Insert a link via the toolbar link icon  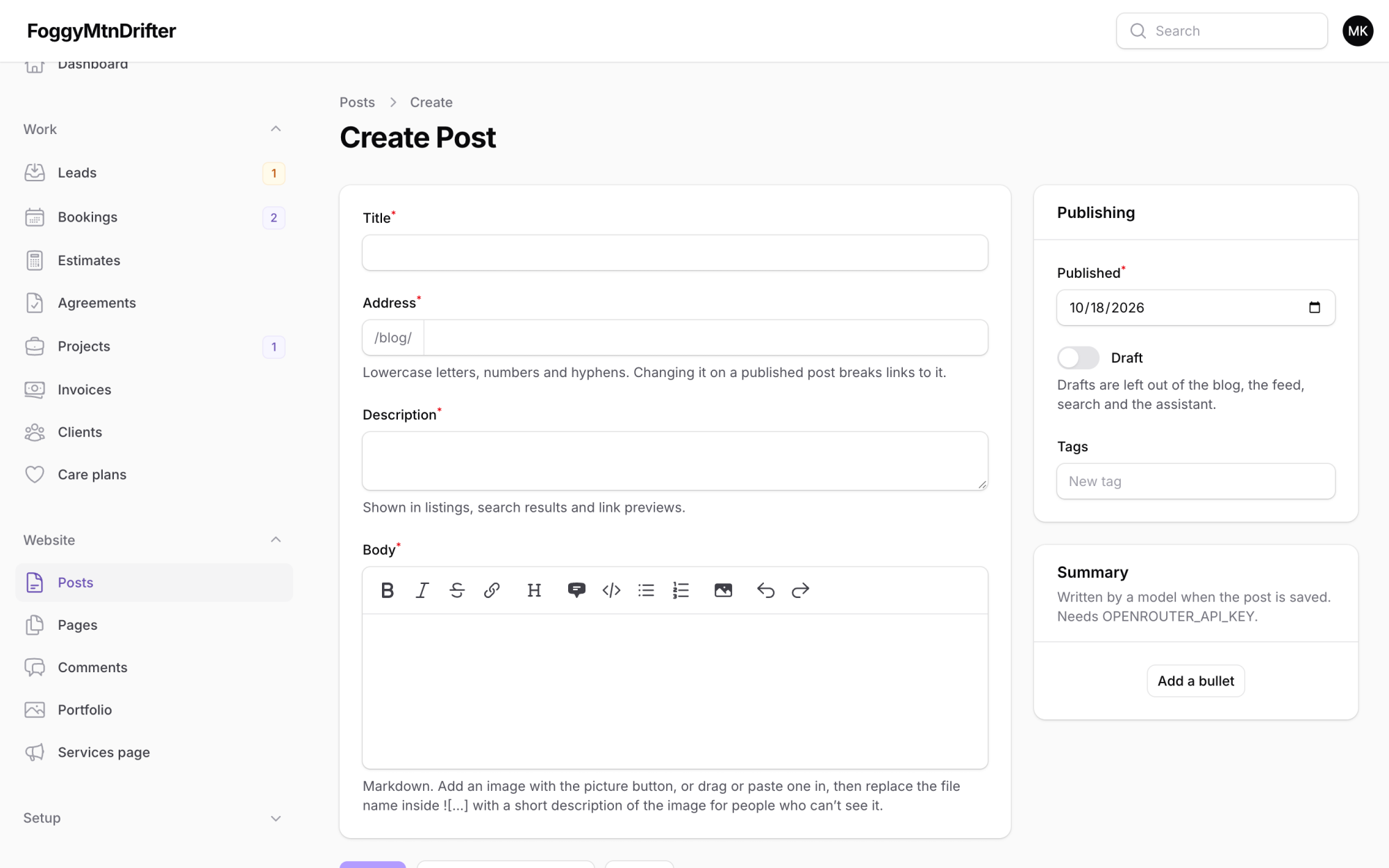pos(492,590)
